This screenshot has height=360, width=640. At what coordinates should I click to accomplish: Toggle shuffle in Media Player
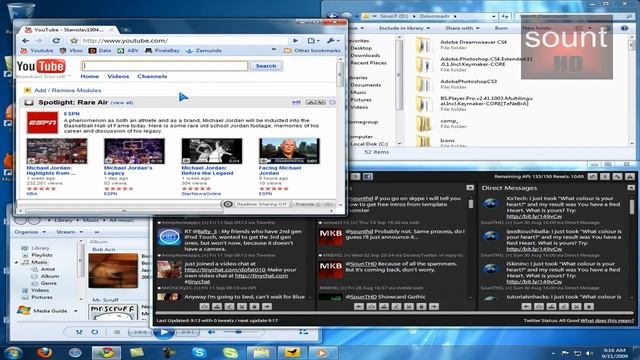[79, 332]
